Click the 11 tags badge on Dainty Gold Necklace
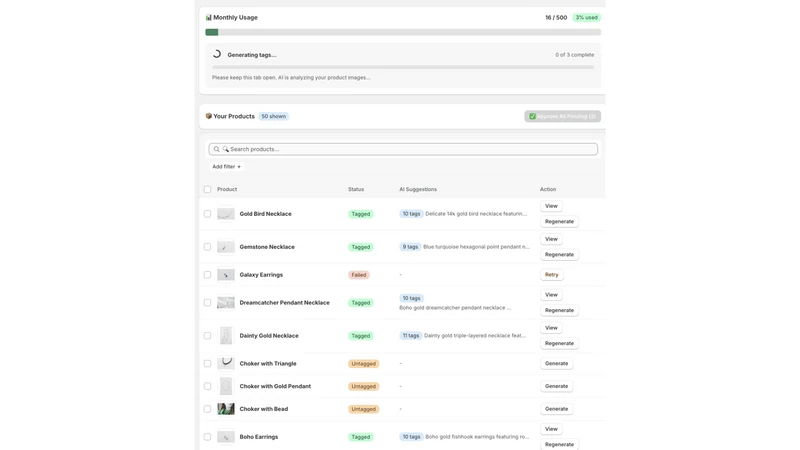Viewport: 800px width, 450px height. 410,336
